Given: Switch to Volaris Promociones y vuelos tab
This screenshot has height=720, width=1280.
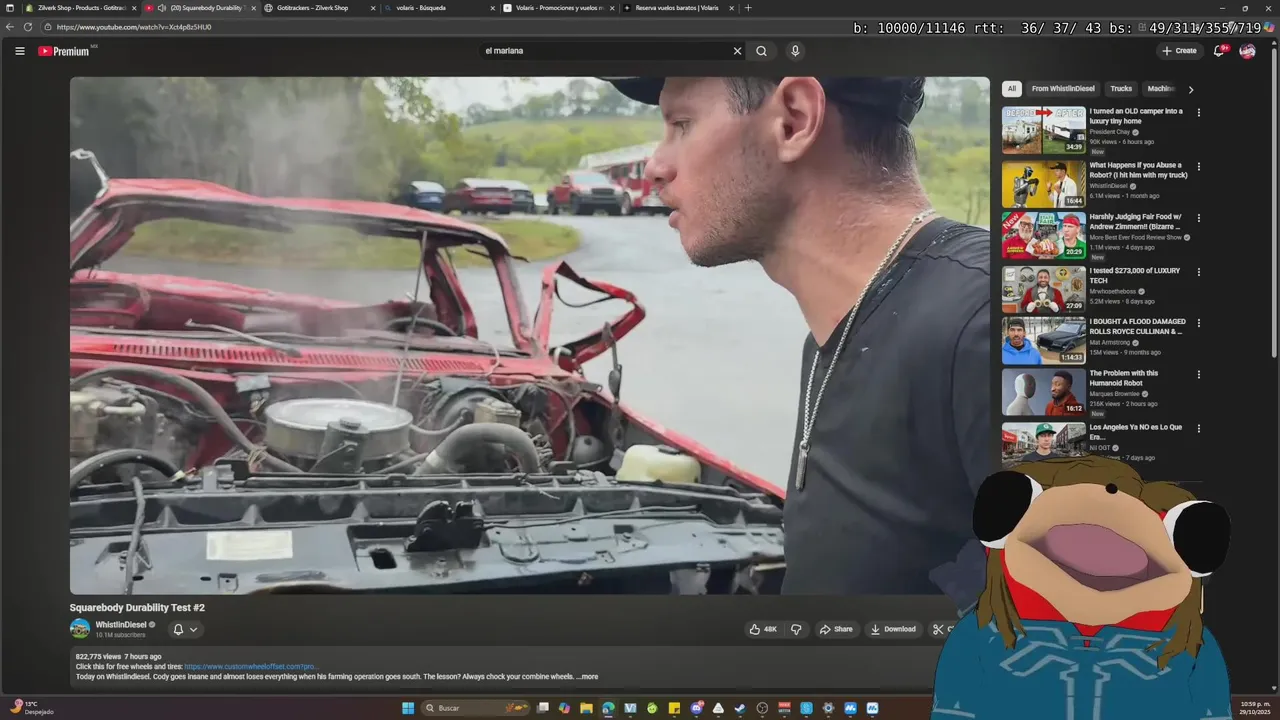Looking at the screenshot, I should 558,8.
